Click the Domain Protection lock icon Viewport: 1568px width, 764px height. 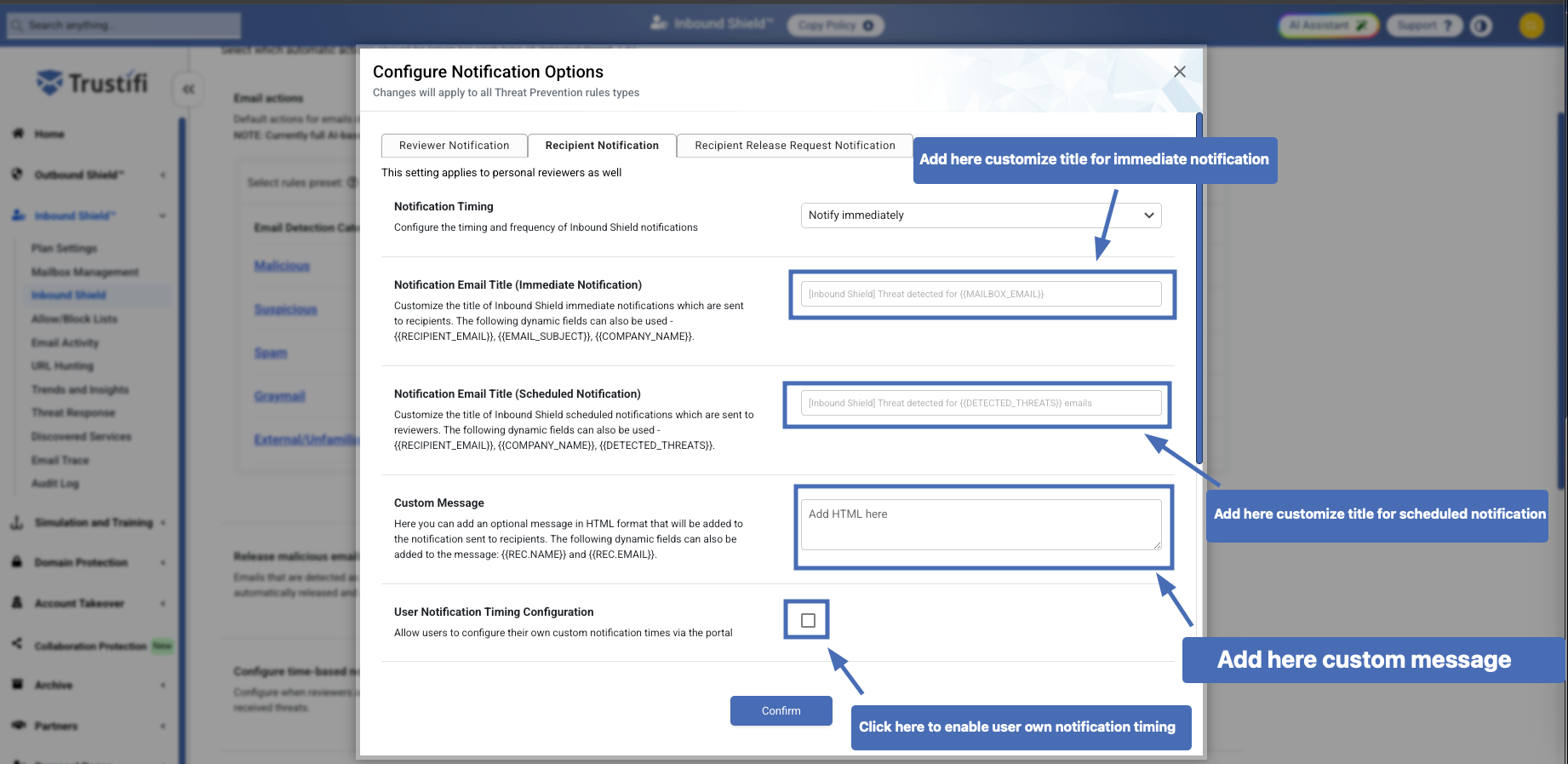click(17, 562)
